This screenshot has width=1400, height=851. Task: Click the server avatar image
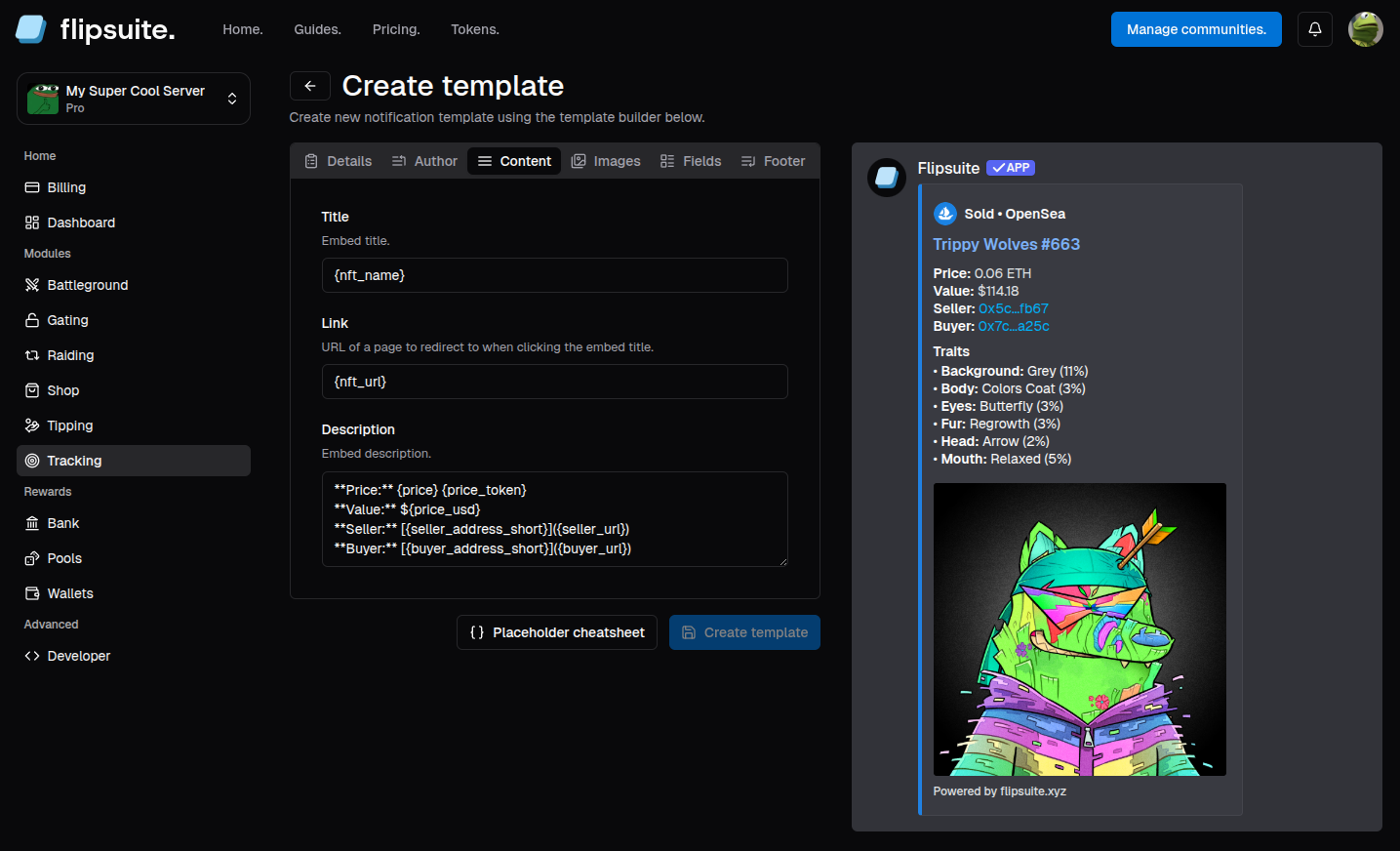coord(43,99)
